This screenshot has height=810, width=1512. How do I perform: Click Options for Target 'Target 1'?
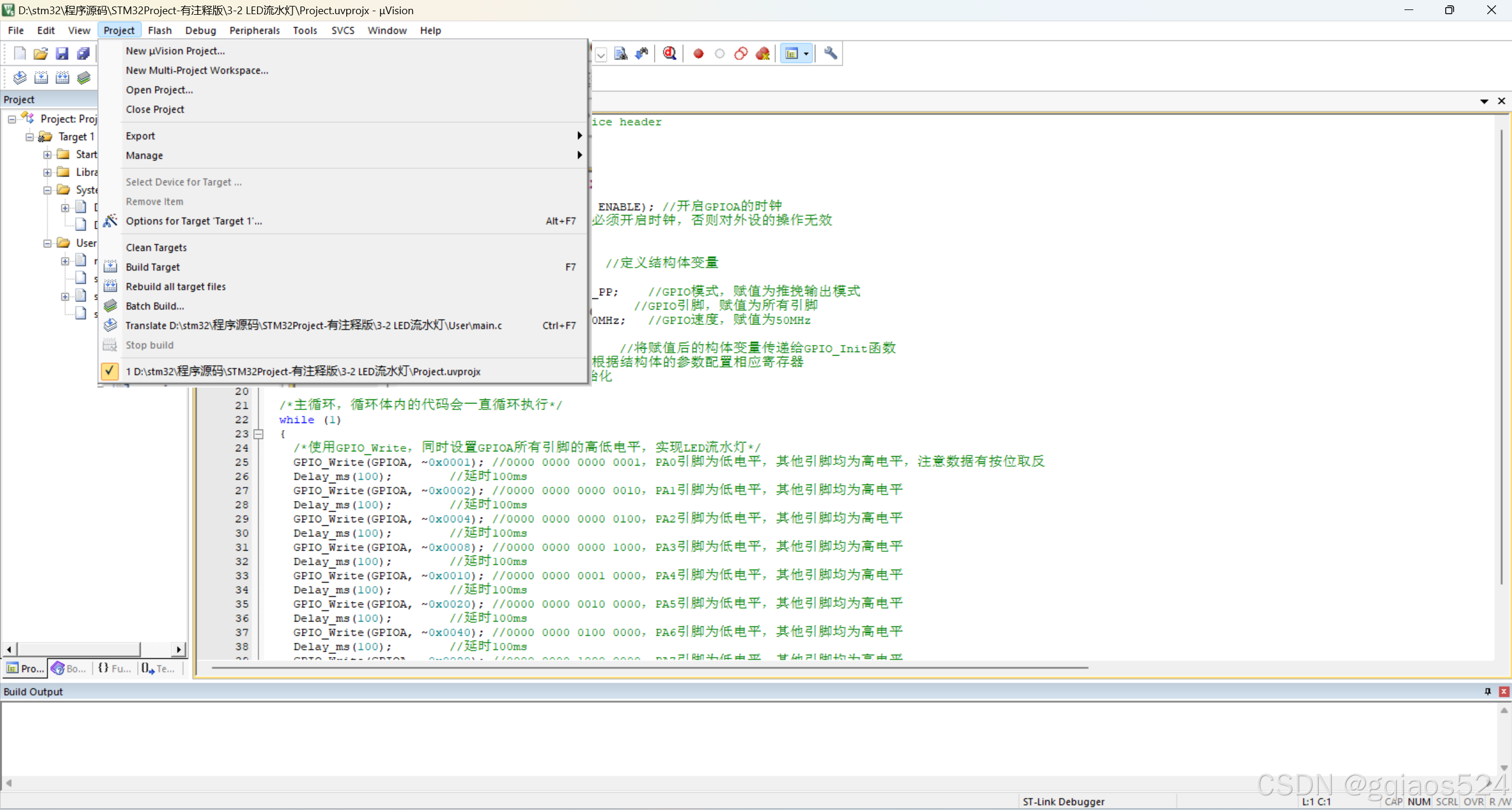pos(194,221)
